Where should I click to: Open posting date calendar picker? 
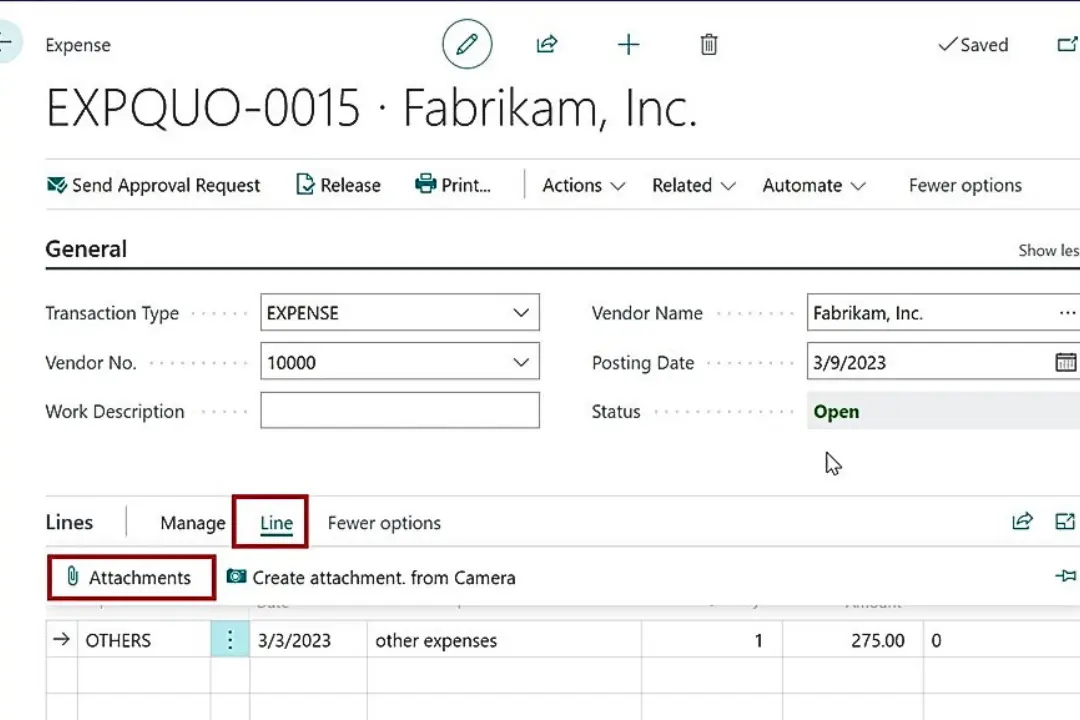pyautogui.click(x=1066, y=362)
